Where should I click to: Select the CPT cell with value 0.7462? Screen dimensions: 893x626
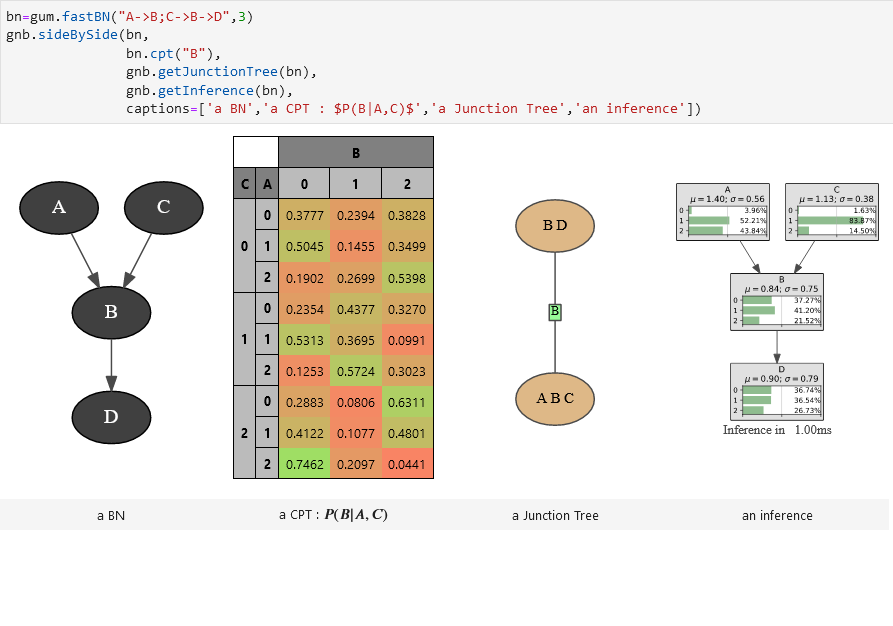[x=307, y=465]
